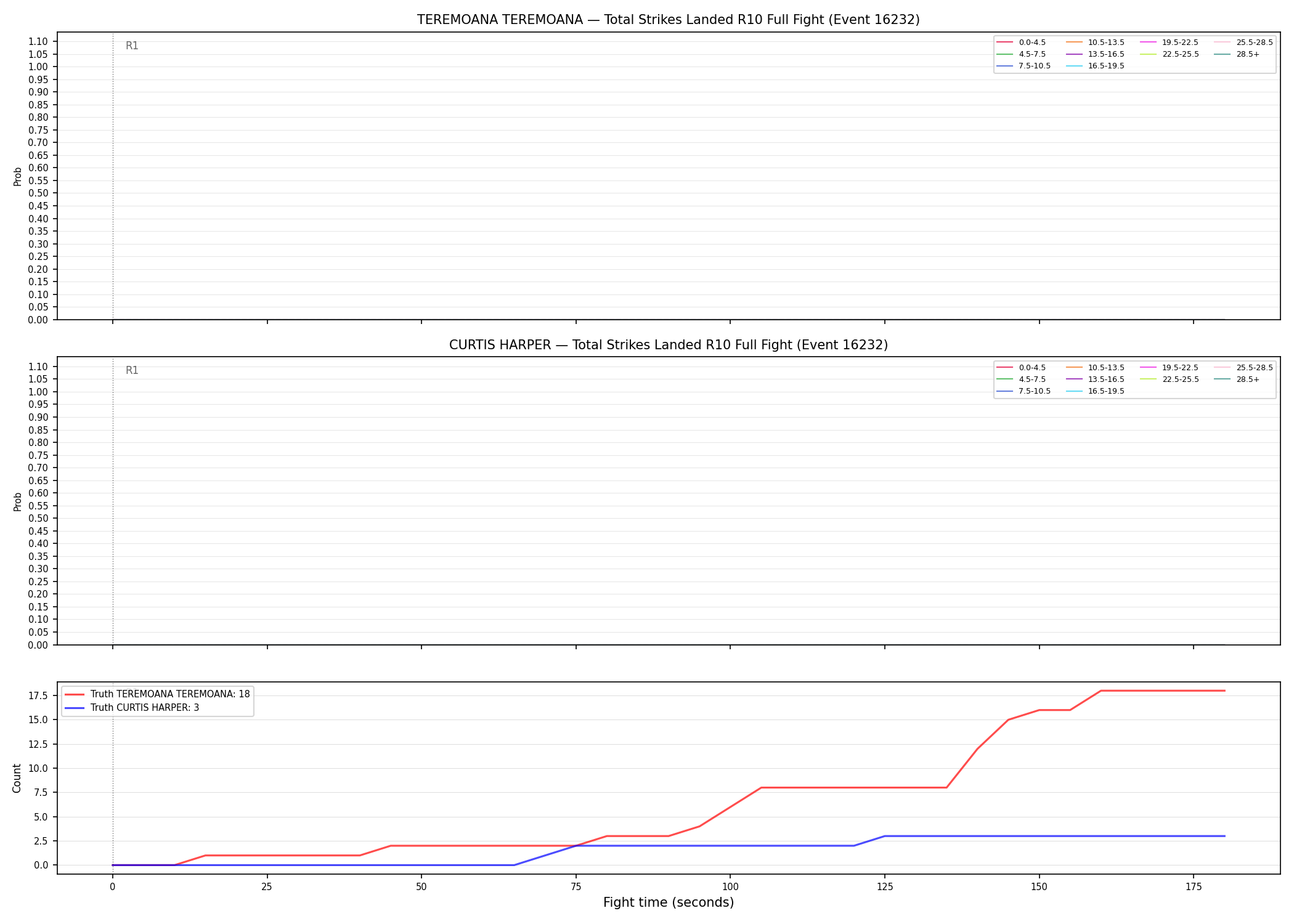Click the CURTIS HARPER chart title
Screen dimensions: 1294x924
click(668, 345)
